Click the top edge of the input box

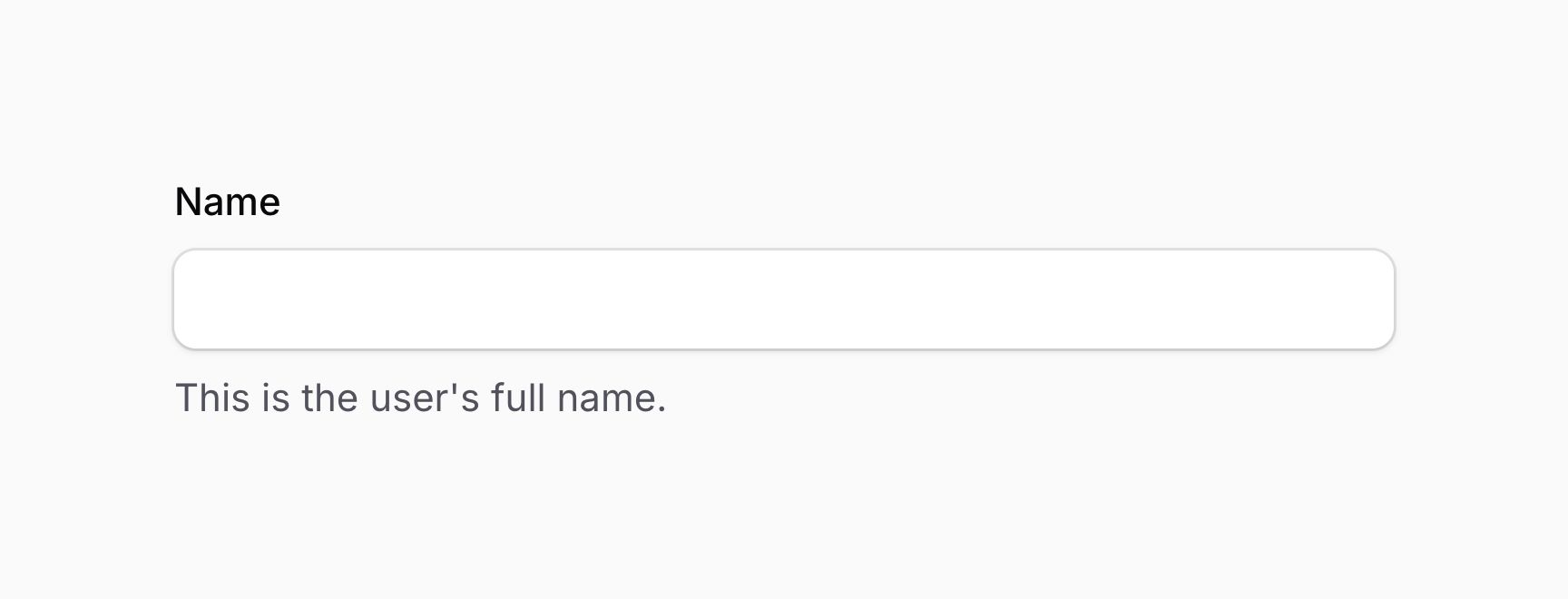coord(783,253)
